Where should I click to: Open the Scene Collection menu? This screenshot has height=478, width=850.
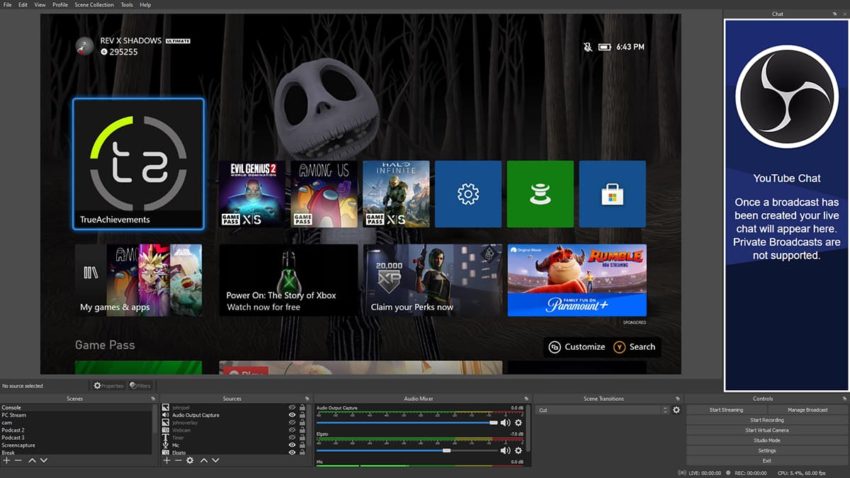pos(94,5)
